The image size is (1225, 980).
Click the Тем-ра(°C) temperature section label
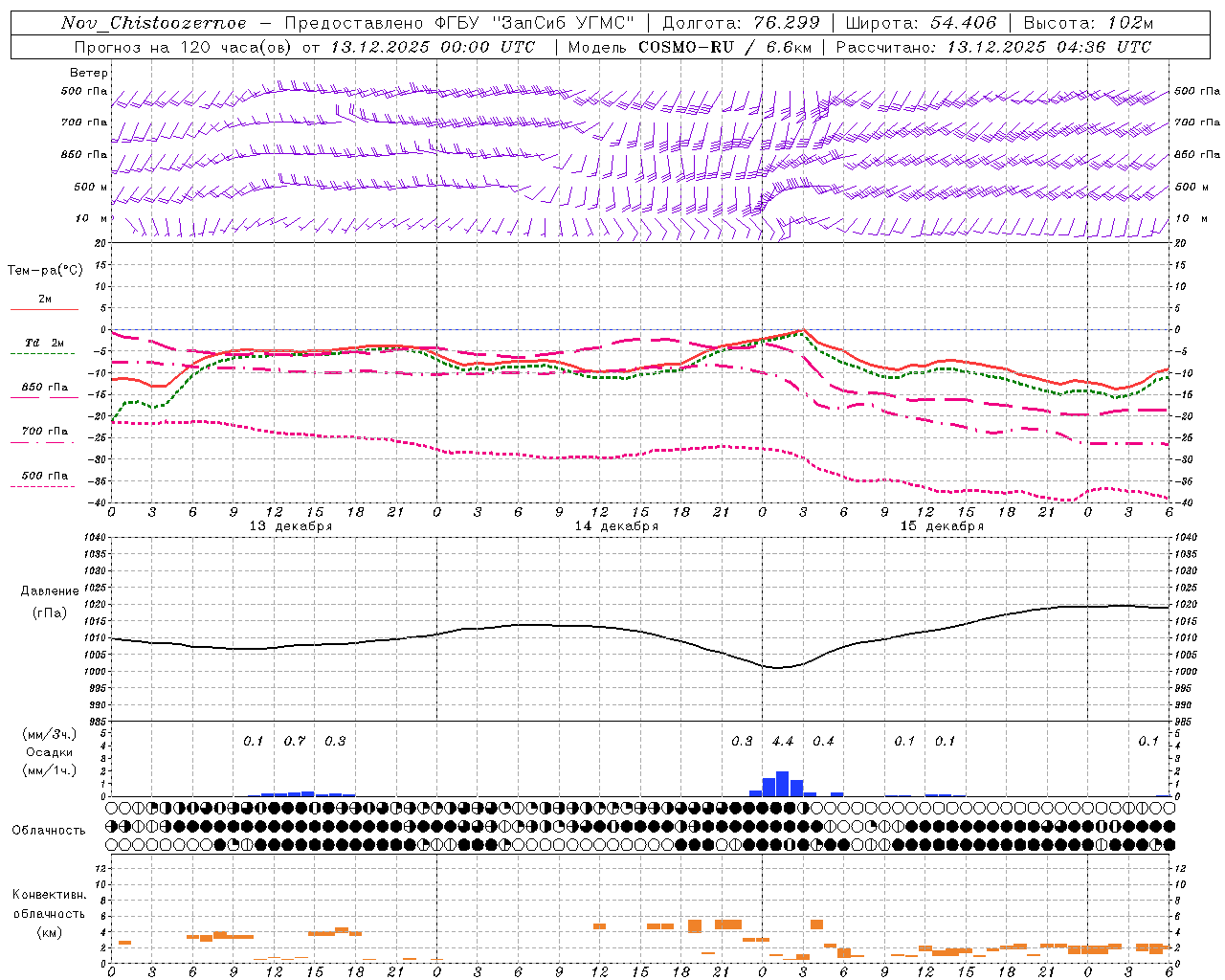pyautogui.click(x=45, y=271)
